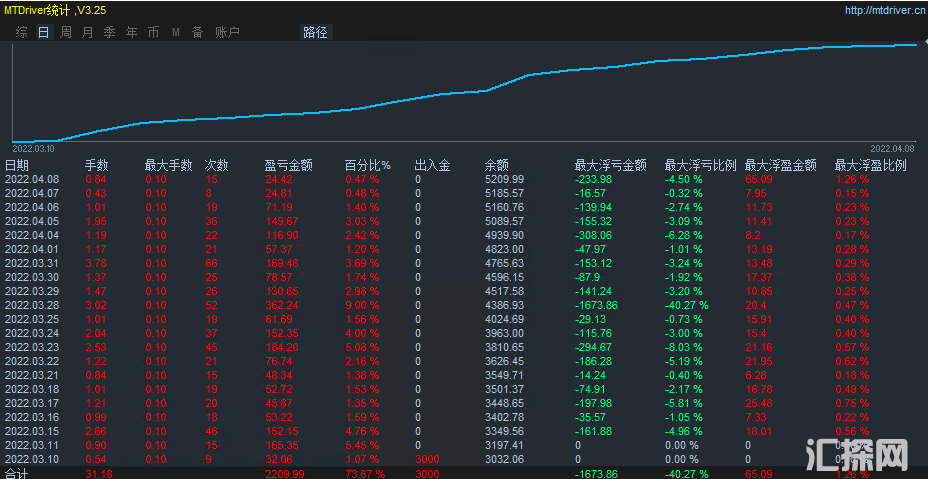Click the MTDriver统计 V3.25 title

coord(56,10)
